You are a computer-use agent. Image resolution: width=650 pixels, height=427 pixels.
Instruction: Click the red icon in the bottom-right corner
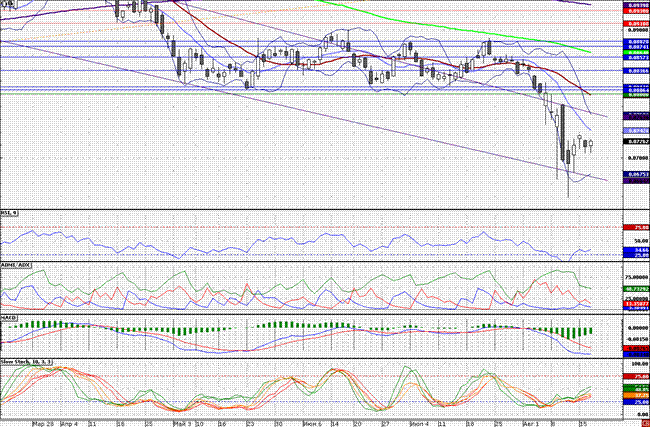point(646,424)
